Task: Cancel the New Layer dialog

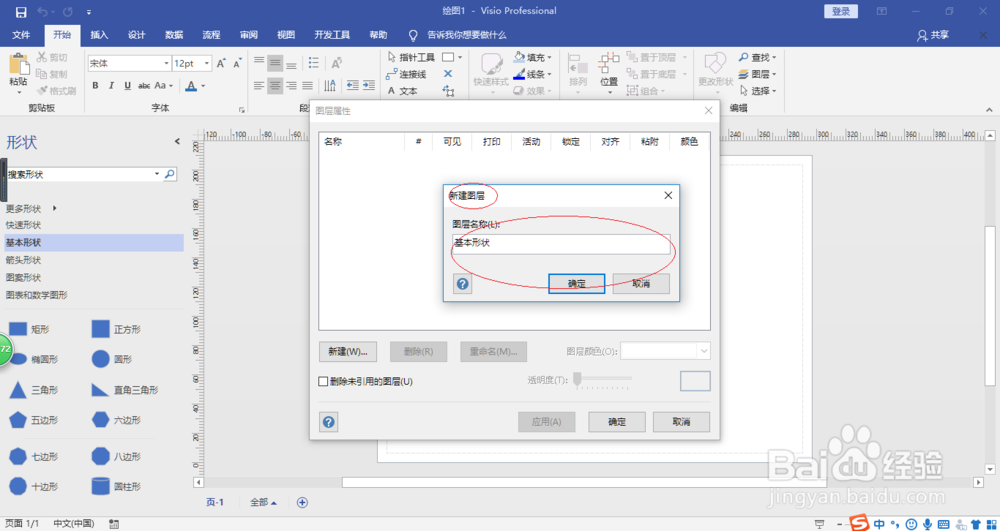Action: point(641,284)
